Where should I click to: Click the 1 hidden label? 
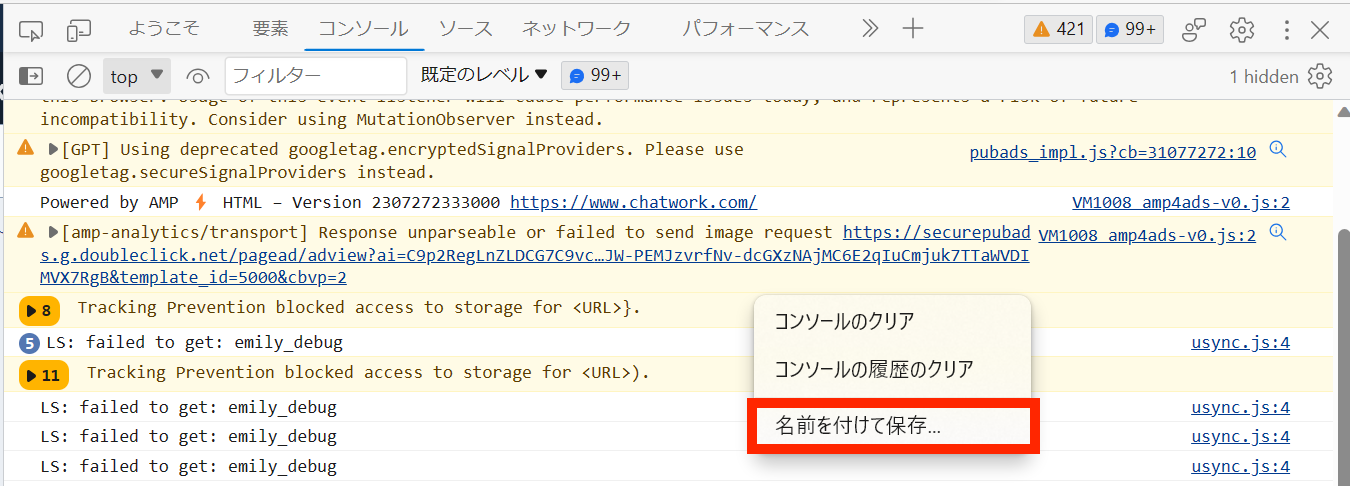click(1264, 76)
